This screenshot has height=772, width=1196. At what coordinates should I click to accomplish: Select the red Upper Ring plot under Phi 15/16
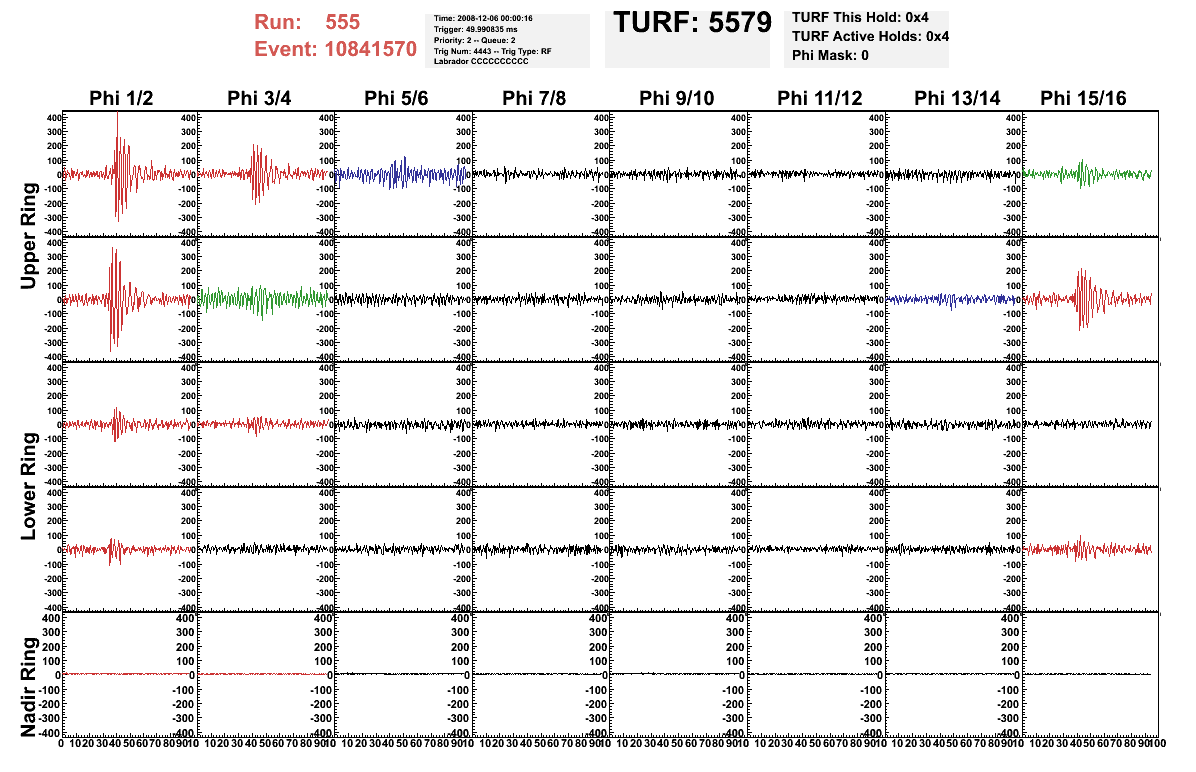pyautogui.click(x=1091, y=299)
